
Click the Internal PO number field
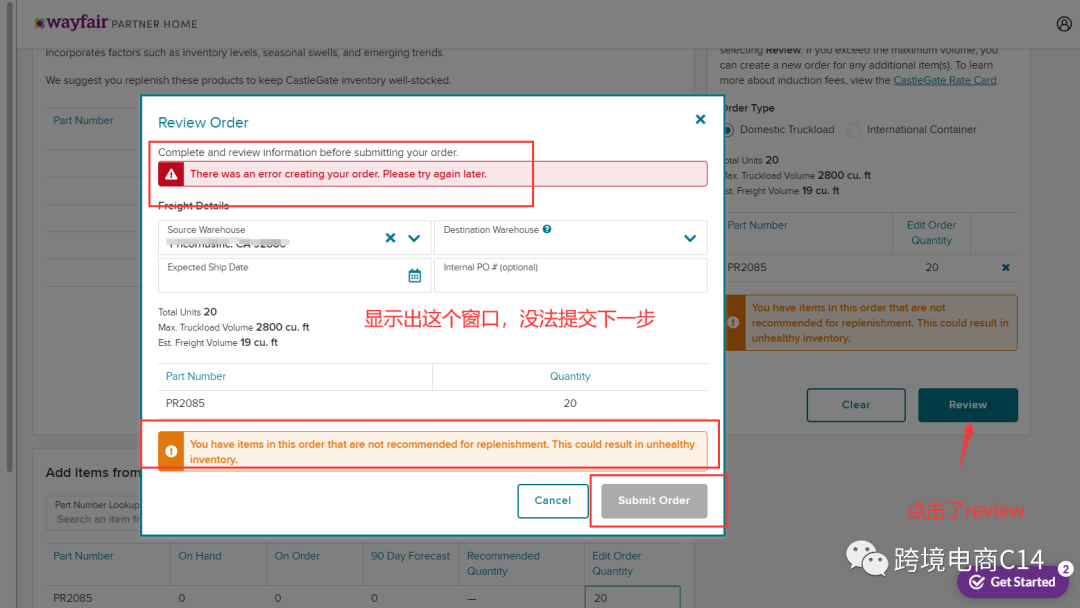[x=570, y=274]
